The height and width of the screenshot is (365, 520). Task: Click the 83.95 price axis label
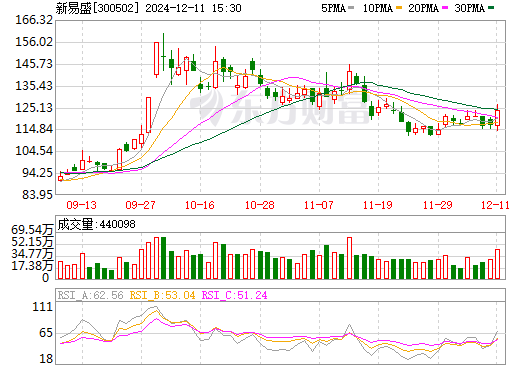(37, 194)
